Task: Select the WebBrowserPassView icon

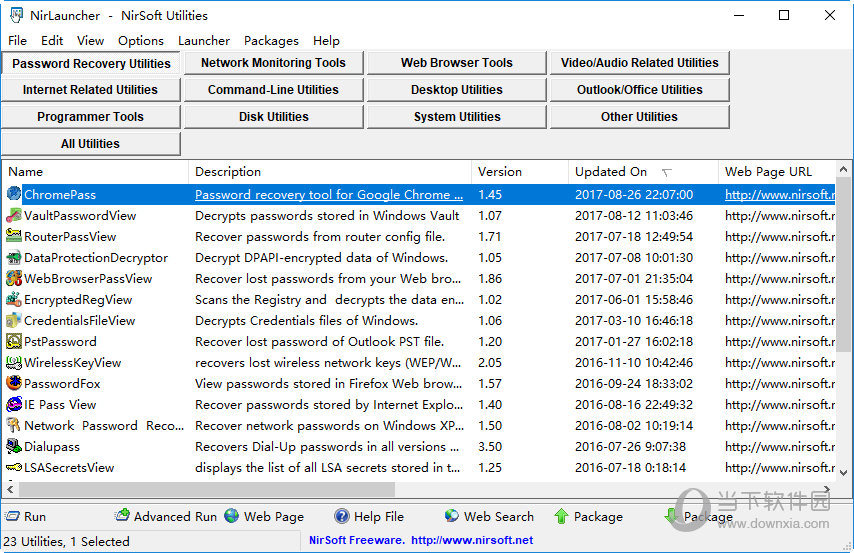Action: click(14, 278)
